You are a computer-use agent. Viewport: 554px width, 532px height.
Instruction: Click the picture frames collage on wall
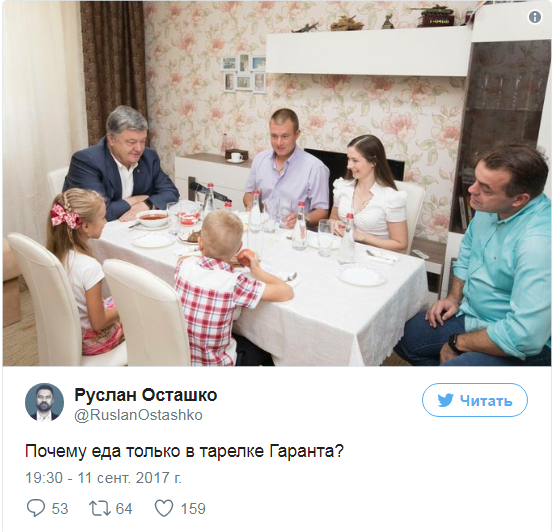coord(244,73)
